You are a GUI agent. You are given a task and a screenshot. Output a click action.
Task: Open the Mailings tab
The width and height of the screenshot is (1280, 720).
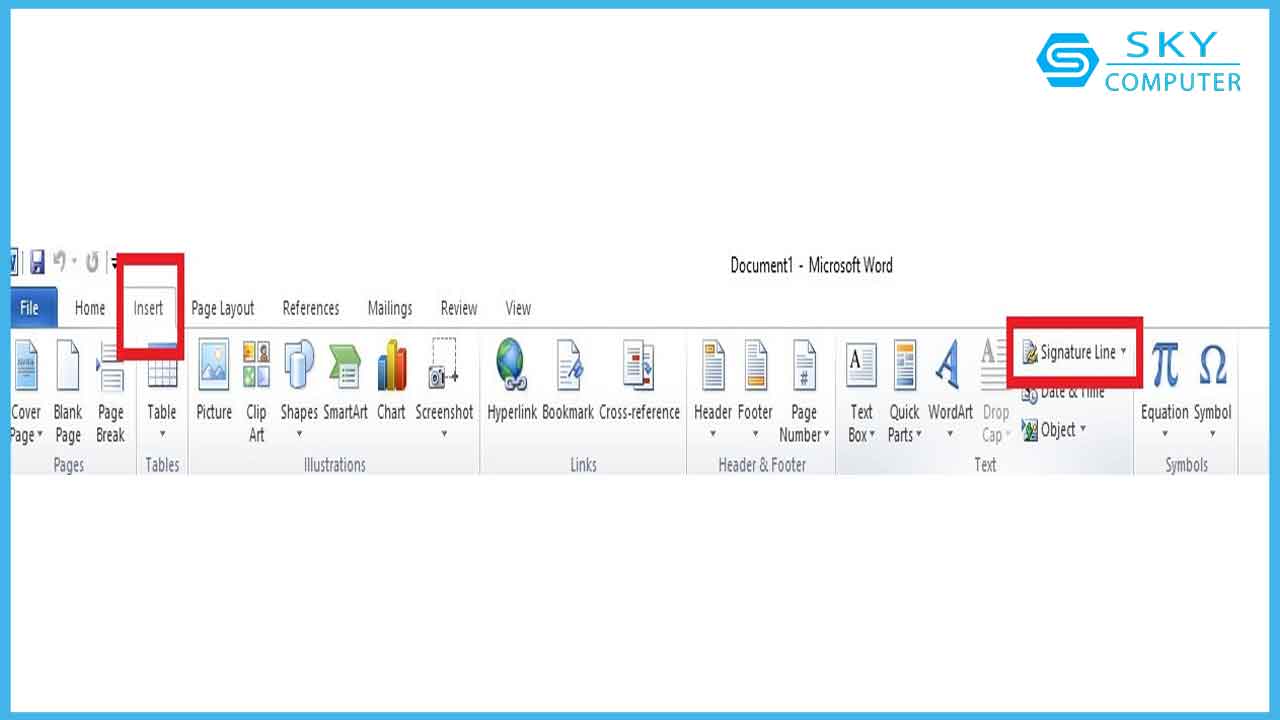pyautogui.click(x=390, y=308)
